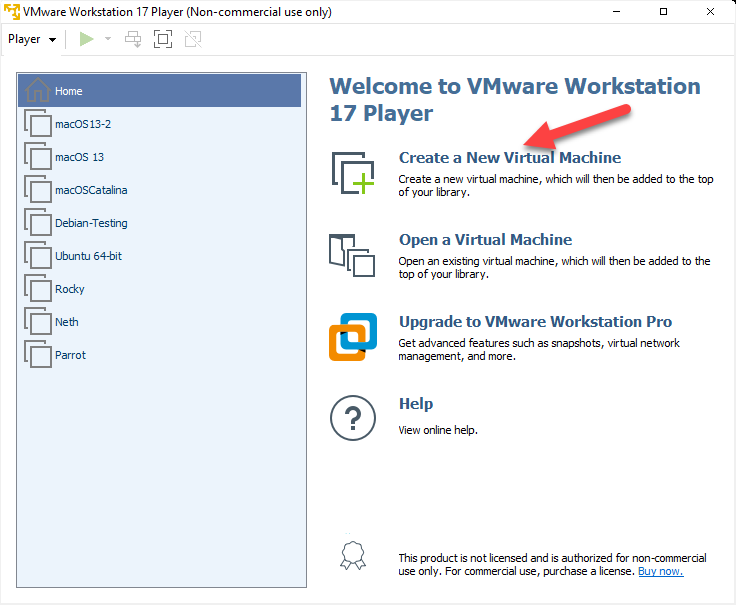Viewport: 736px width, 605px height.
Task: Click the Create a New Virtual Machine icon
Action: [x=352, y=172]
